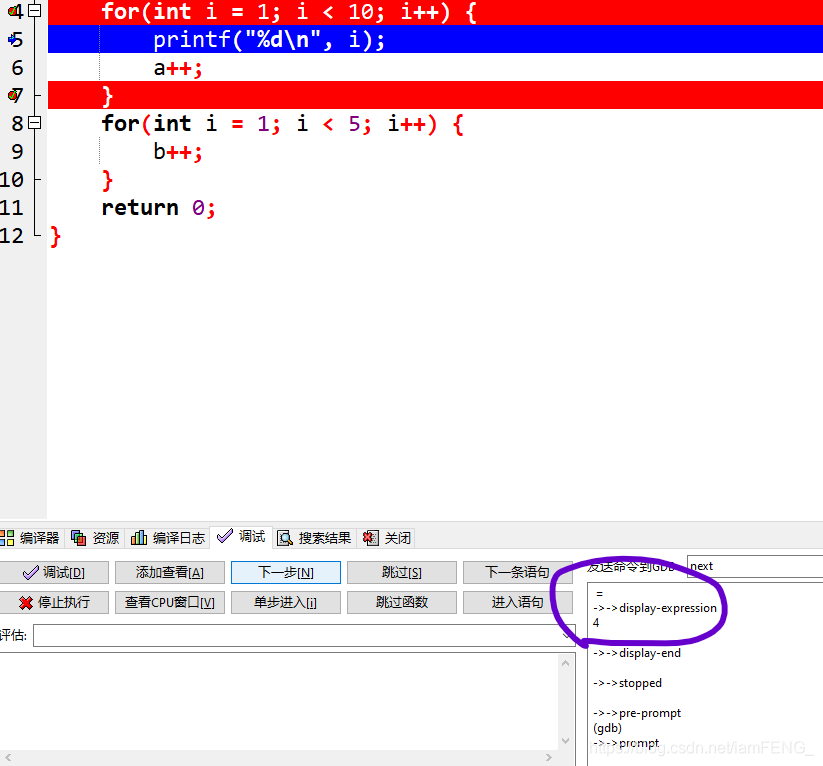Toggle breakpoint marker on line 4
The height and width of the screenshot is (766, 823).
[14, 11]
